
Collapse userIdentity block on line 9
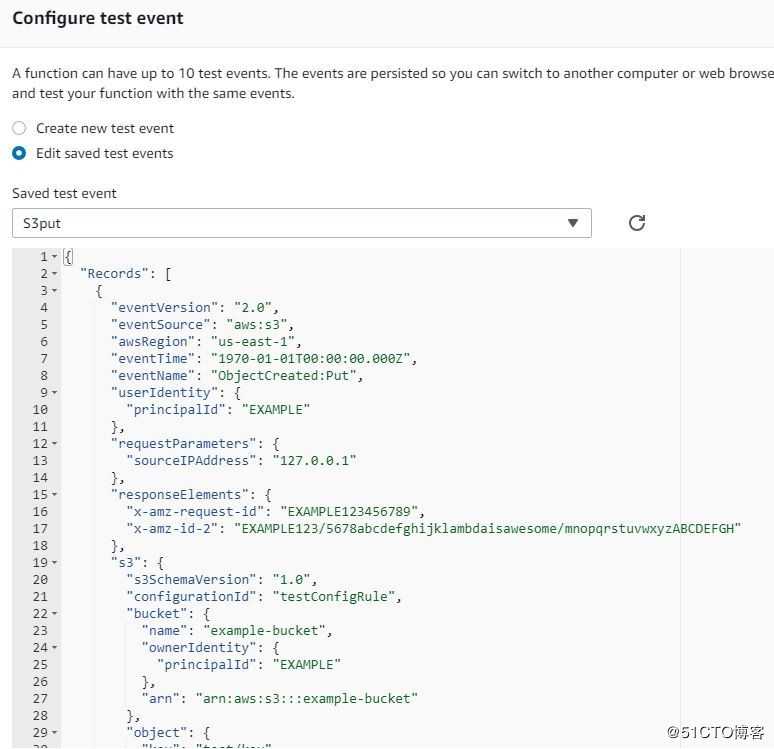coord(54,393)
